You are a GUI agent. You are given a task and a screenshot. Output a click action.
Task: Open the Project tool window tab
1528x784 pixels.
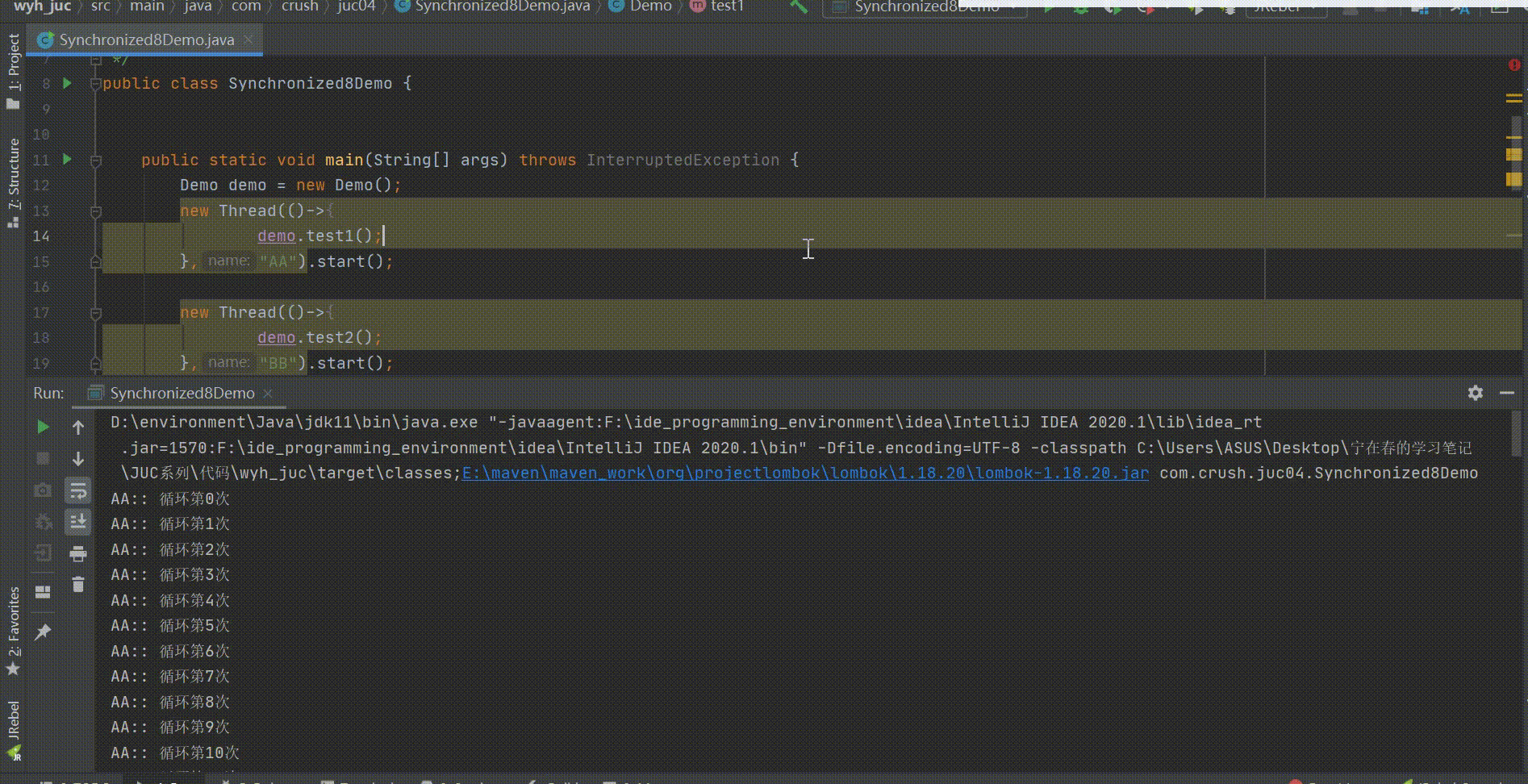[13, 70]
